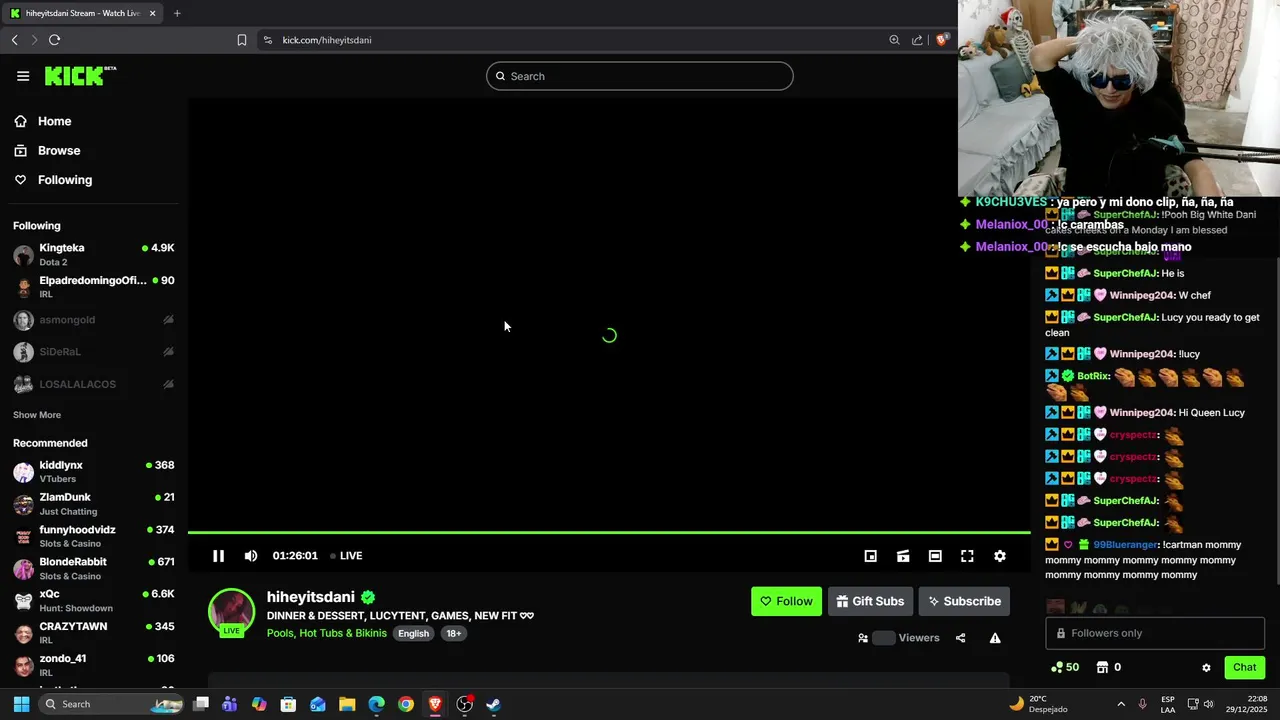Open Microsoft Edge from the taskbar
Image resolution: width=1280 pixels, height=720 pixels.
point(376,704)
